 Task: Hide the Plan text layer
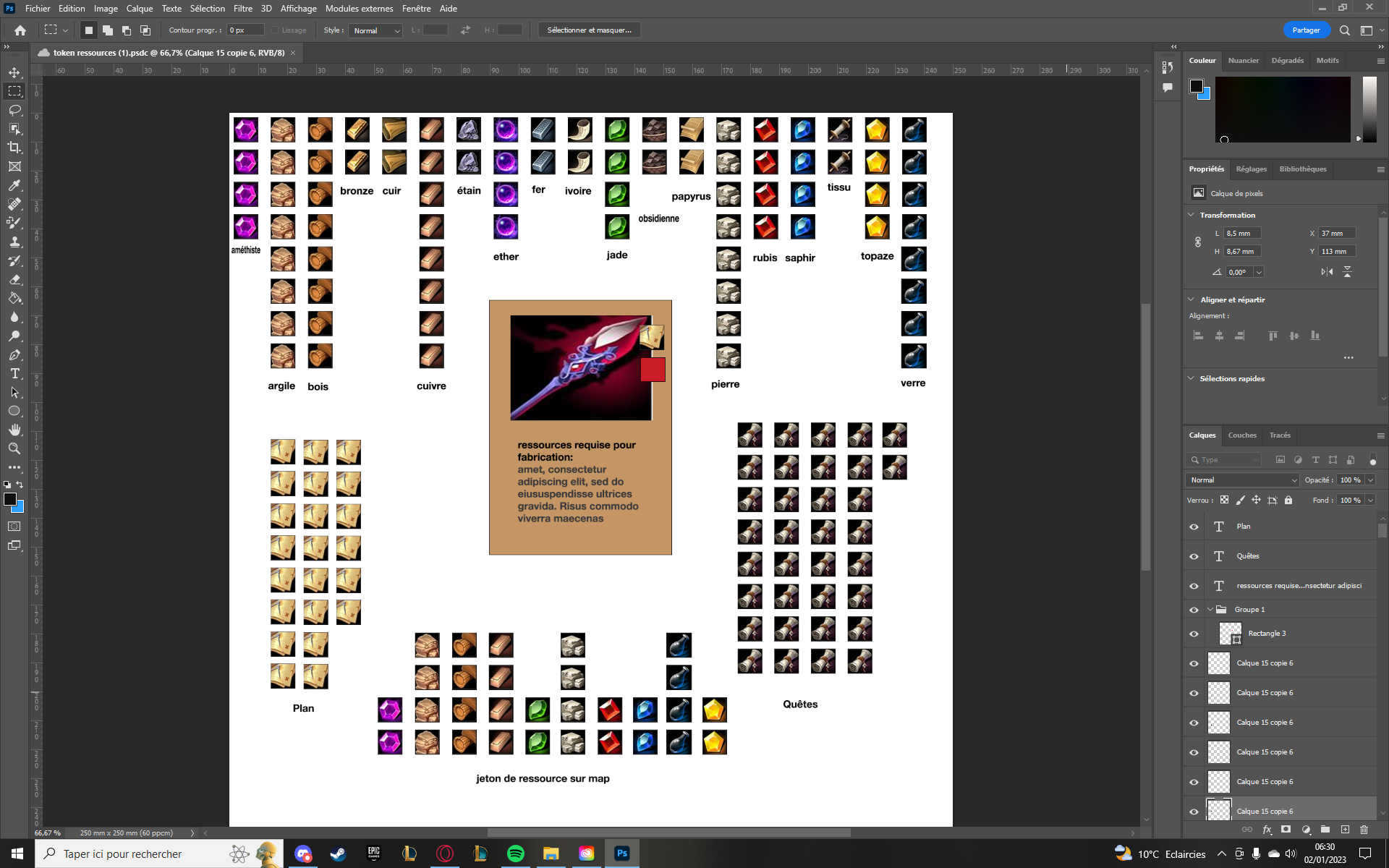coord(1194,527)
